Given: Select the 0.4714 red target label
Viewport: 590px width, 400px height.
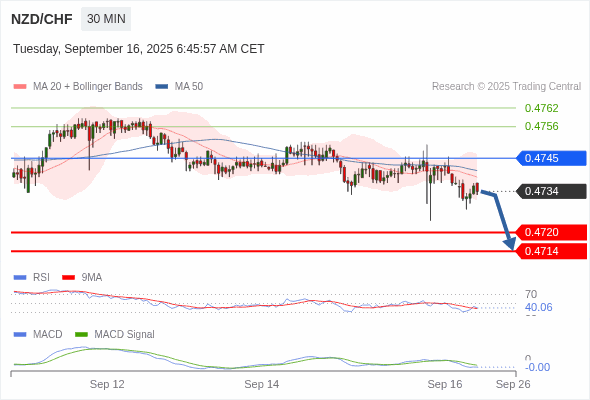Looking at the screenshot, I should [x=551, y=251].
